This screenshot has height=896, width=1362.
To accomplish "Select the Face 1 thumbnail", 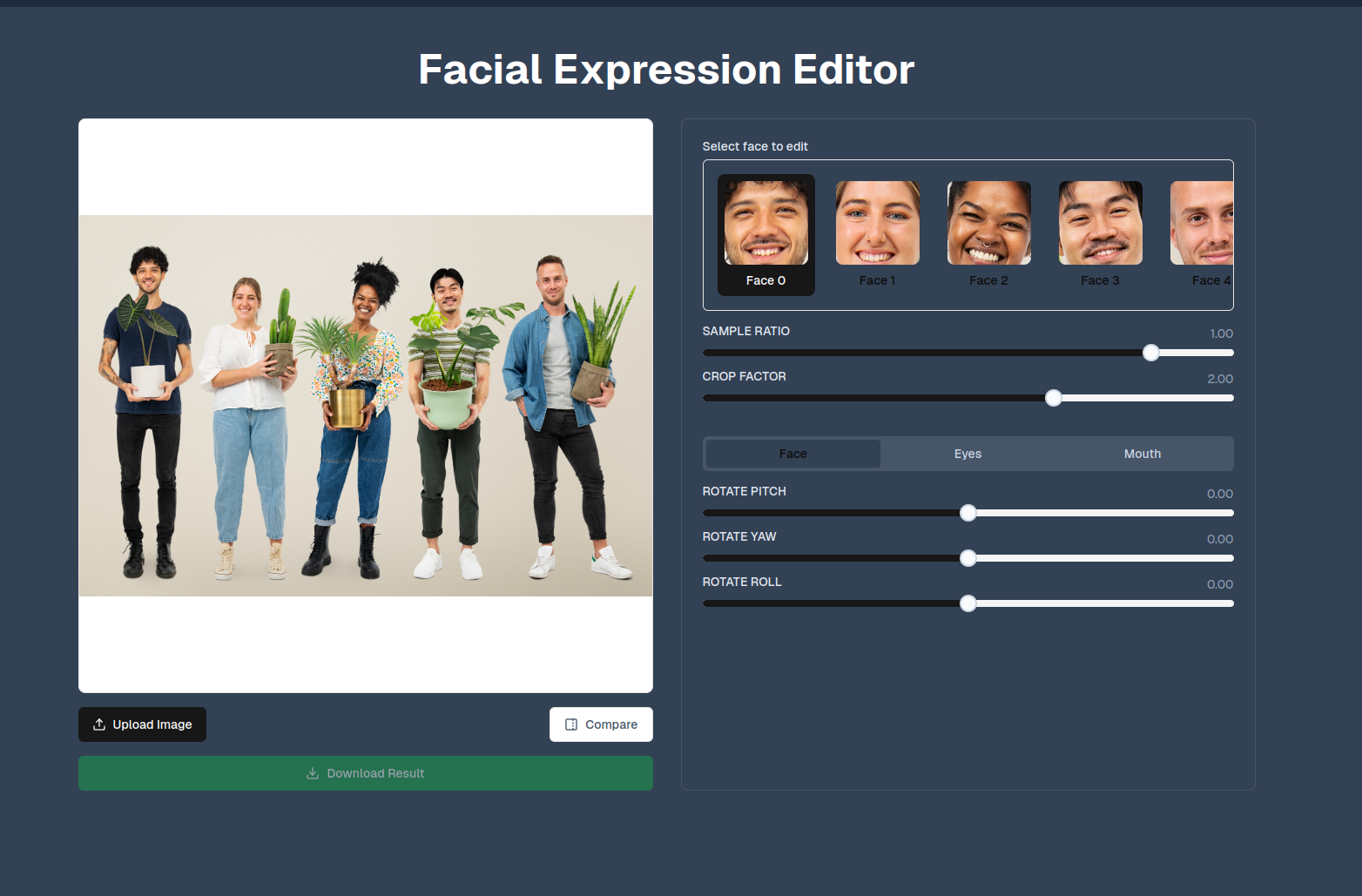I will click(x=878, y=235).
